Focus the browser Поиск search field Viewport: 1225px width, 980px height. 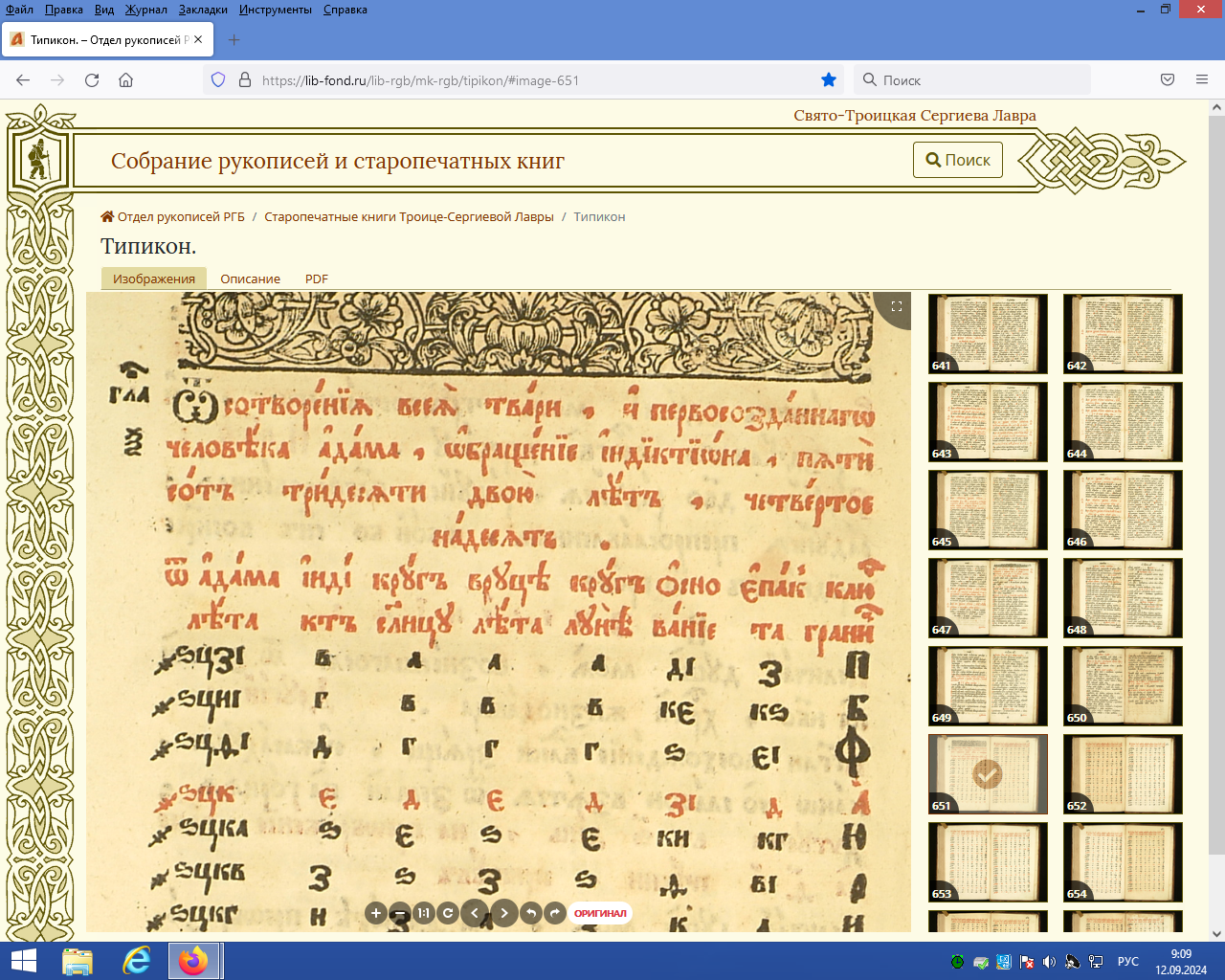972,80
